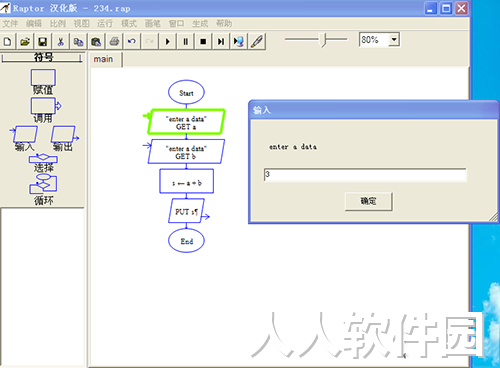Cut selection using the scissors icon
The width and height of the screenshot is (500, 368).
tap(60, 42)
